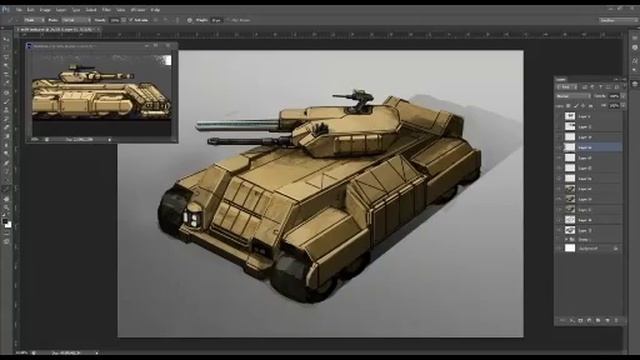640x360 pixels.
Task: Toggle Anti-alias checkbox in options bar
Action: tap(131, 20)
